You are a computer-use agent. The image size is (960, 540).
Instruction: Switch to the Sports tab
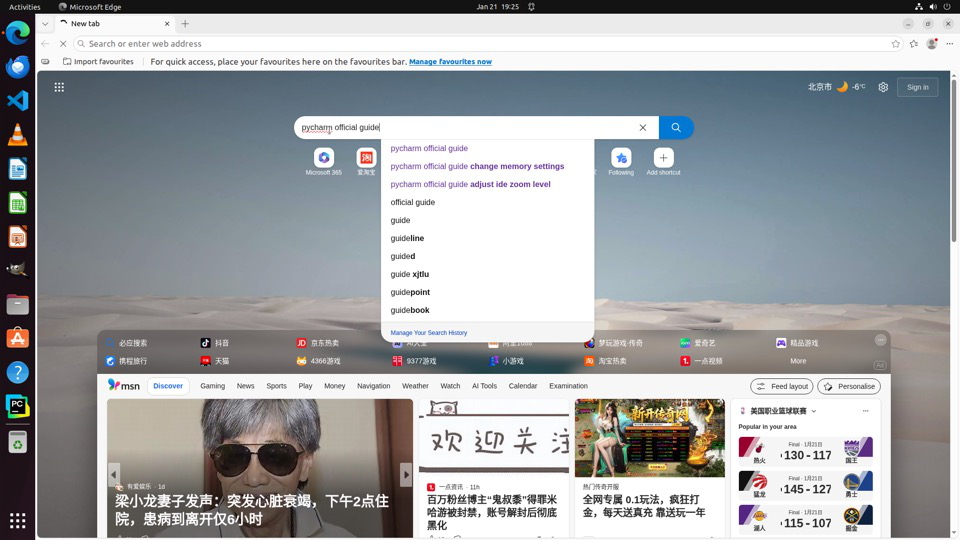pos(276,386)
